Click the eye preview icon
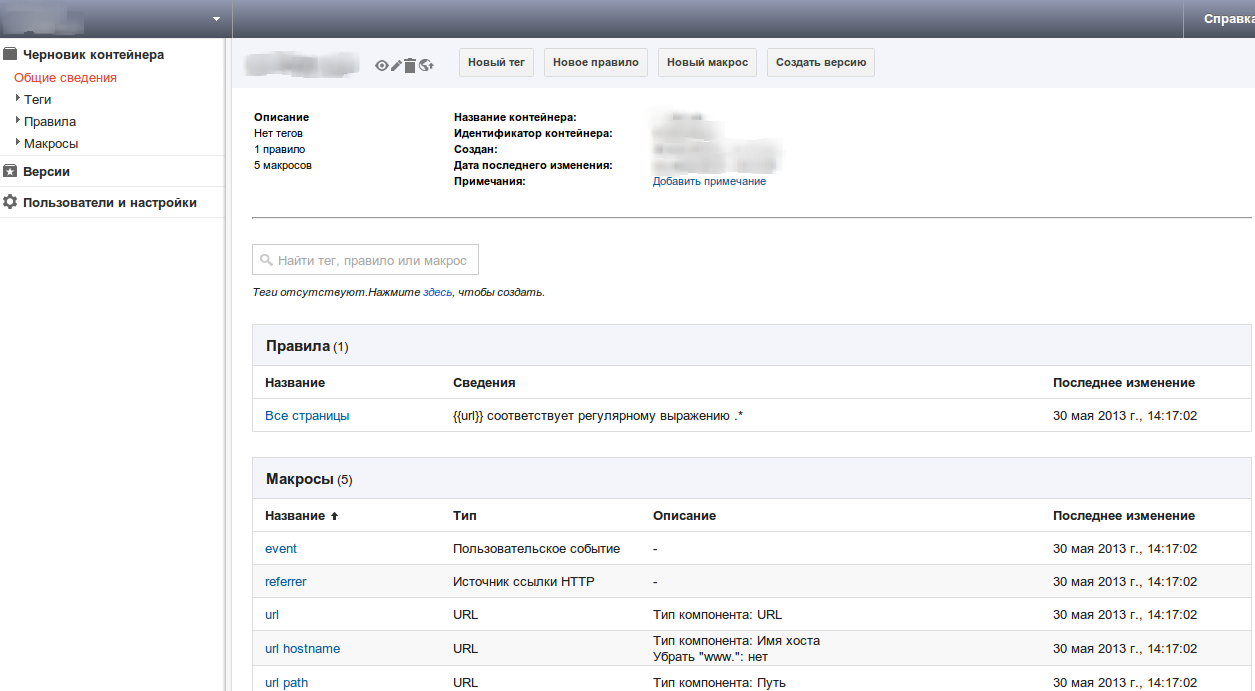The width and height of the screenshot is (1255, 691). pos(381,65)
